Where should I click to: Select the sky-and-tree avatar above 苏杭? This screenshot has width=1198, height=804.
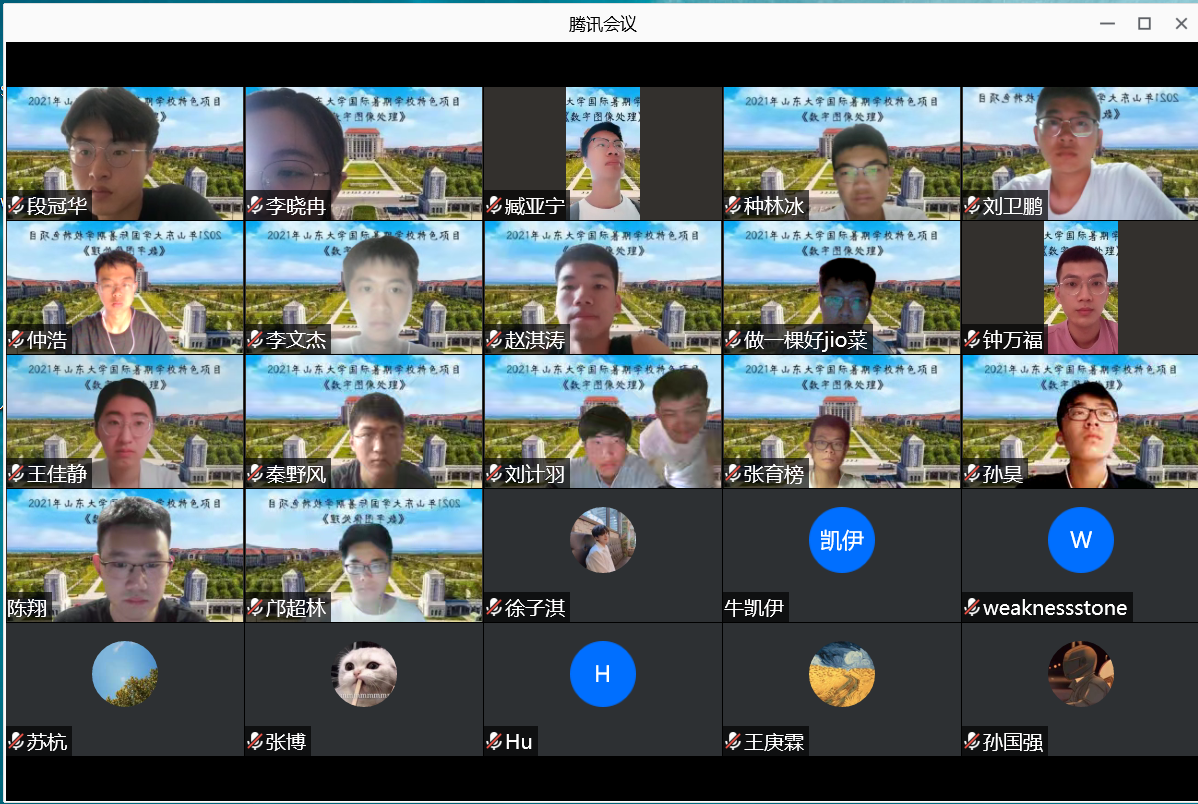(125, 674)
